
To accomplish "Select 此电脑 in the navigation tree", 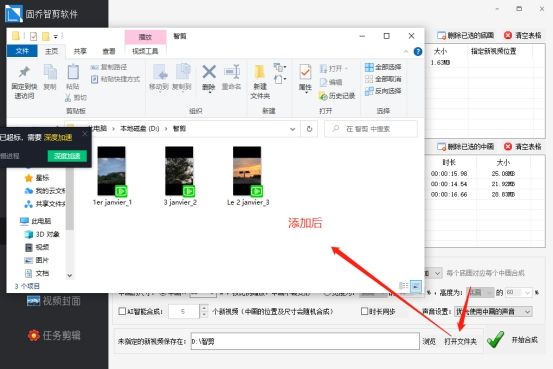I will tap(36, 221).
